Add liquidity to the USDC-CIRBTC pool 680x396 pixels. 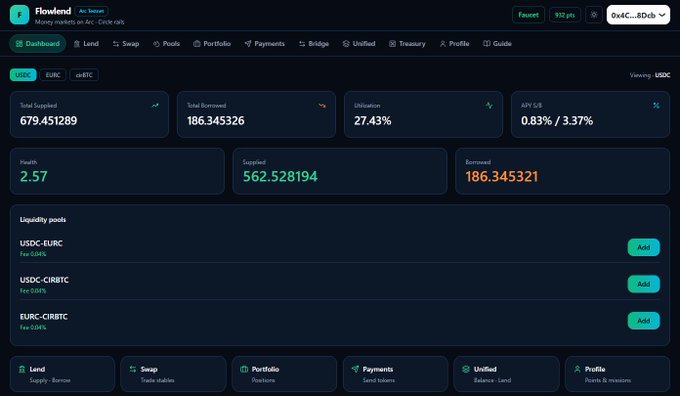point(644,284)
